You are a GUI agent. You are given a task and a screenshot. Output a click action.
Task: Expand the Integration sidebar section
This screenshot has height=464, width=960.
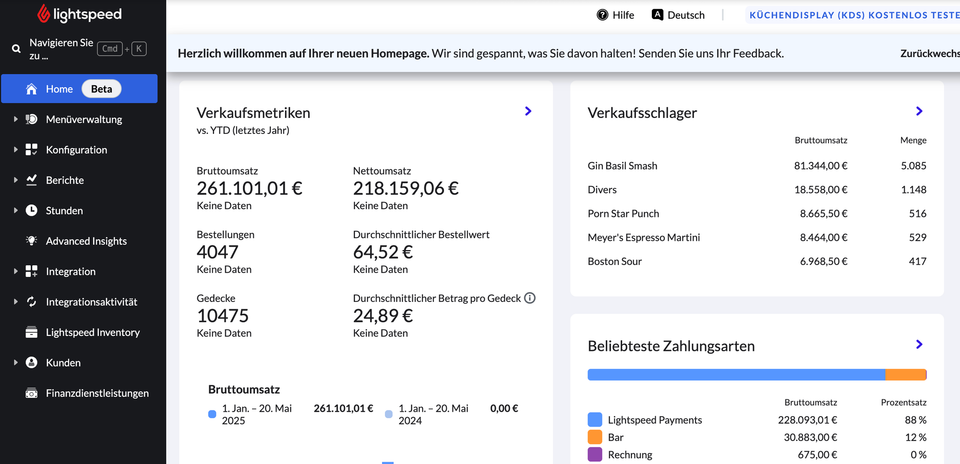click(16, 271)
